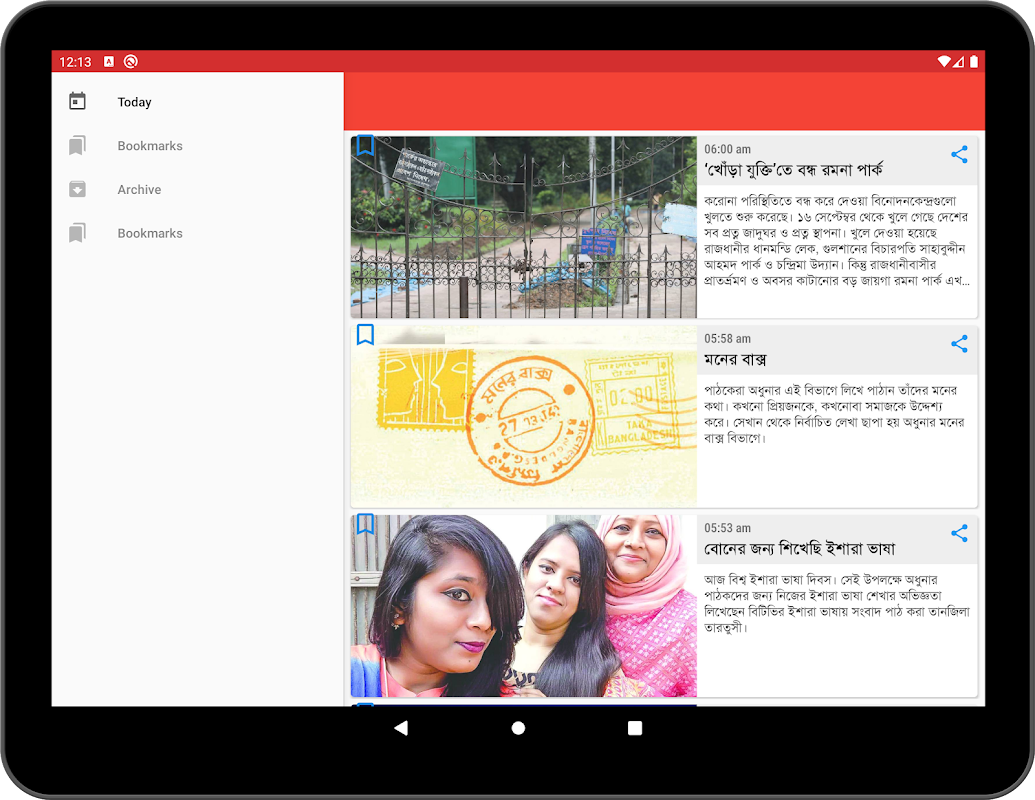The height and width of the screenshot is (800, 1035).
Task: Click the Archive box icon
Action: (77, 189)
